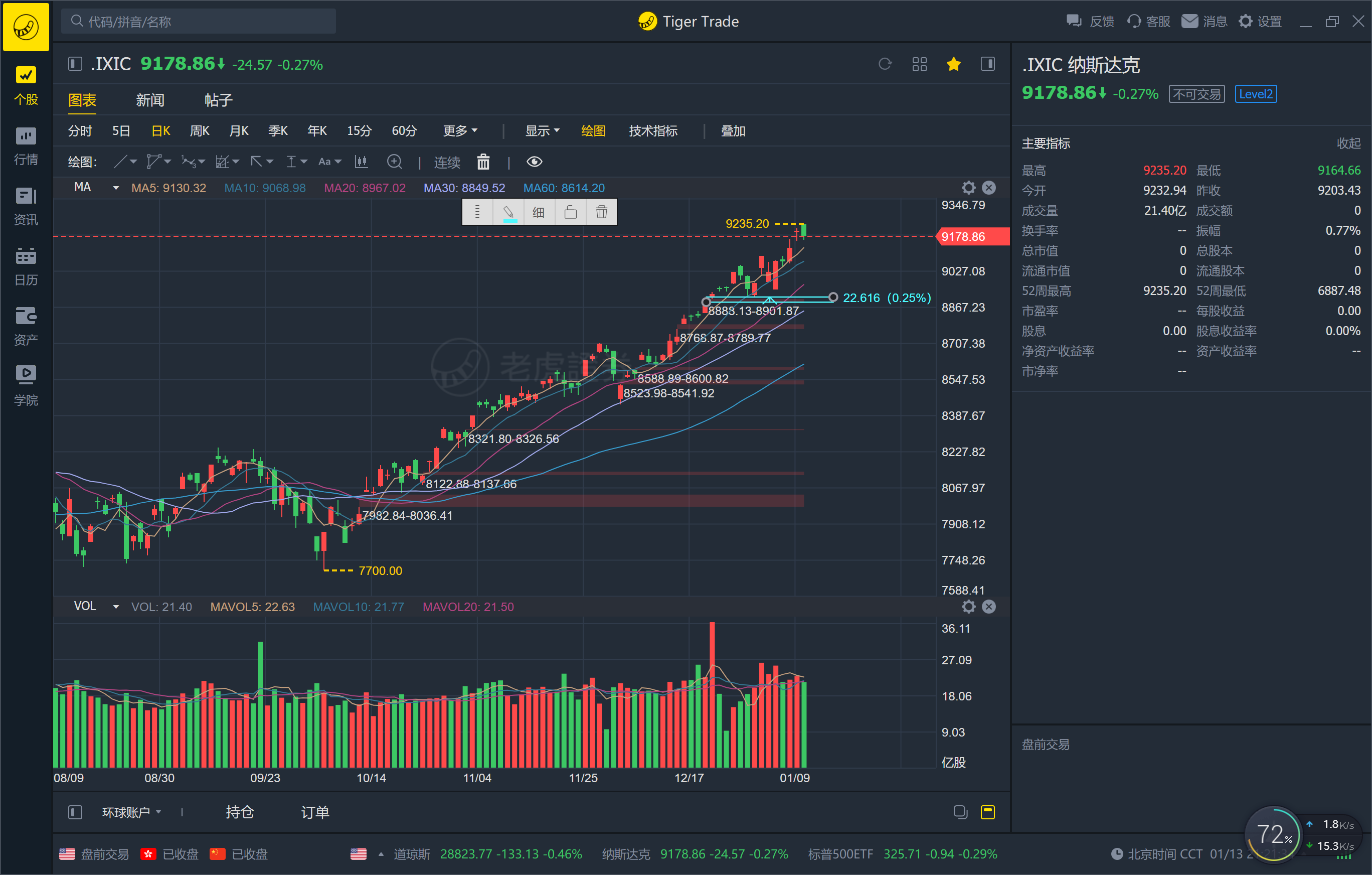
Task: Close the VOL indicator panel
Action: pos(988,607)
